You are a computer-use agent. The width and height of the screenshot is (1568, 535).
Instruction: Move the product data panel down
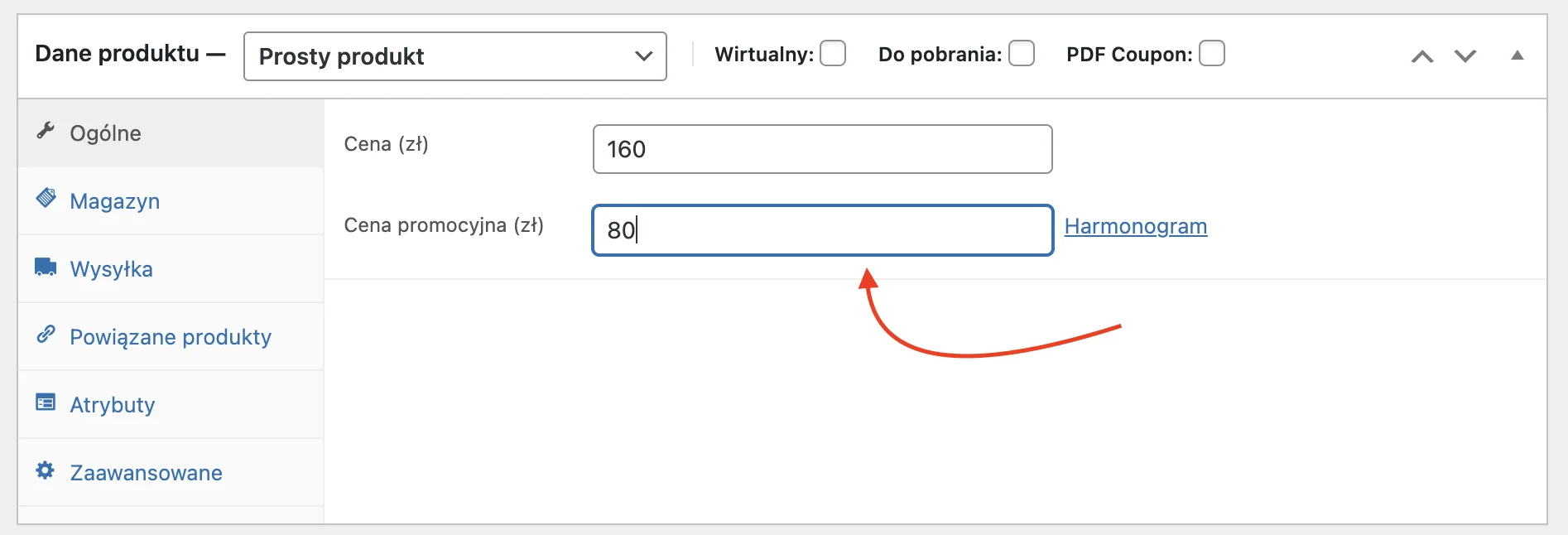[1465, 56]
